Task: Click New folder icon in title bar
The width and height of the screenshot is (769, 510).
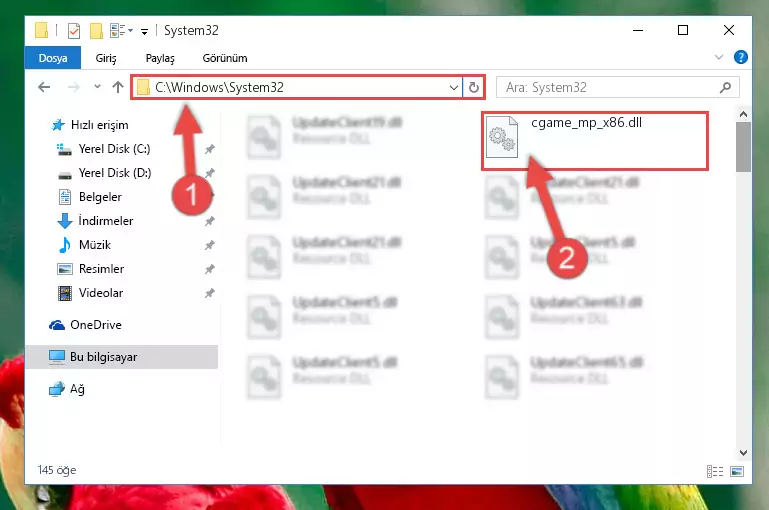Action: 96,30
